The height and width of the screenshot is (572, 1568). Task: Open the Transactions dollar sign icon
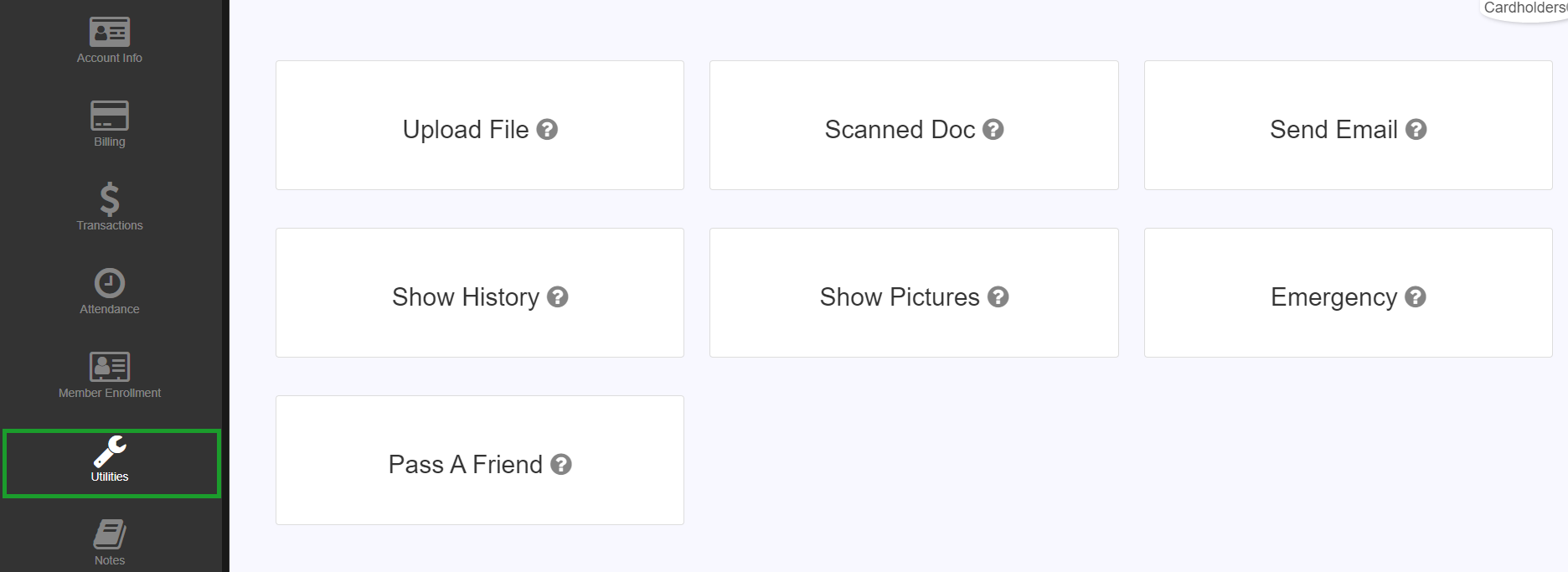coord(110,199)
